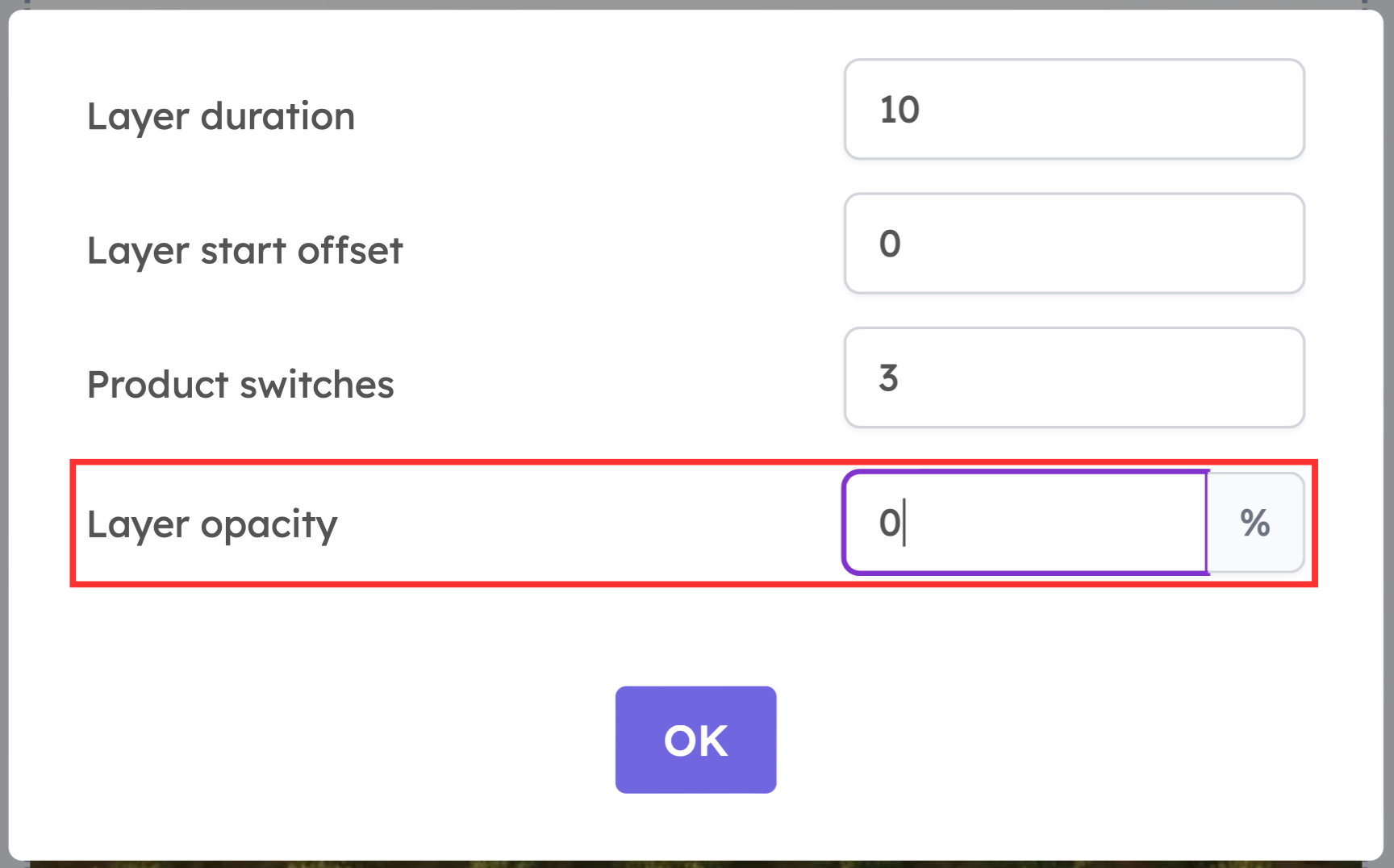
Task: Click the percent sign suffix box
Action: coord(1255,523)
